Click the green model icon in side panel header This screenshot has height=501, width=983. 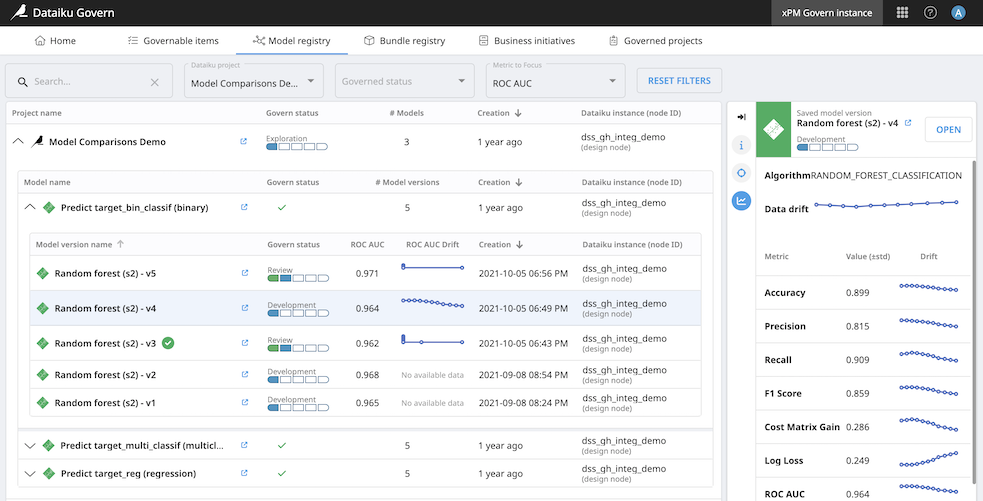click(774, 129)
